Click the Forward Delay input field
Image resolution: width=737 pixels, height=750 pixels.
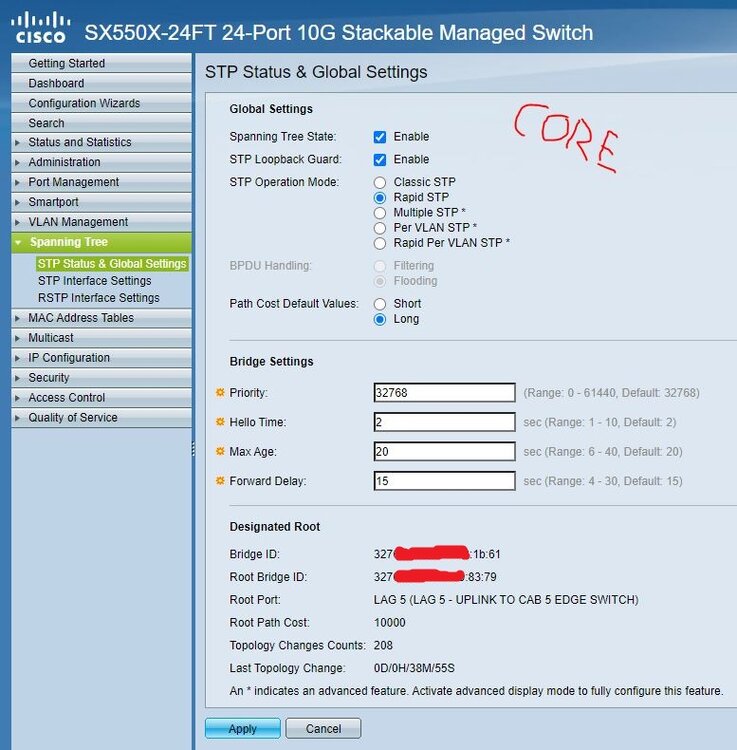tap(444, 481)
